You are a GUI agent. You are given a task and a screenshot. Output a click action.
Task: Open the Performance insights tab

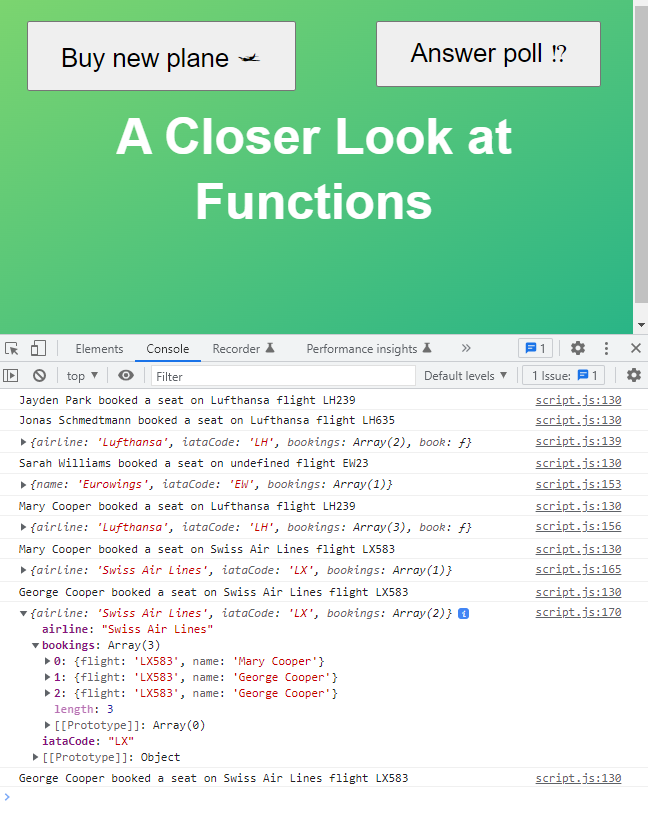[369, 349]
